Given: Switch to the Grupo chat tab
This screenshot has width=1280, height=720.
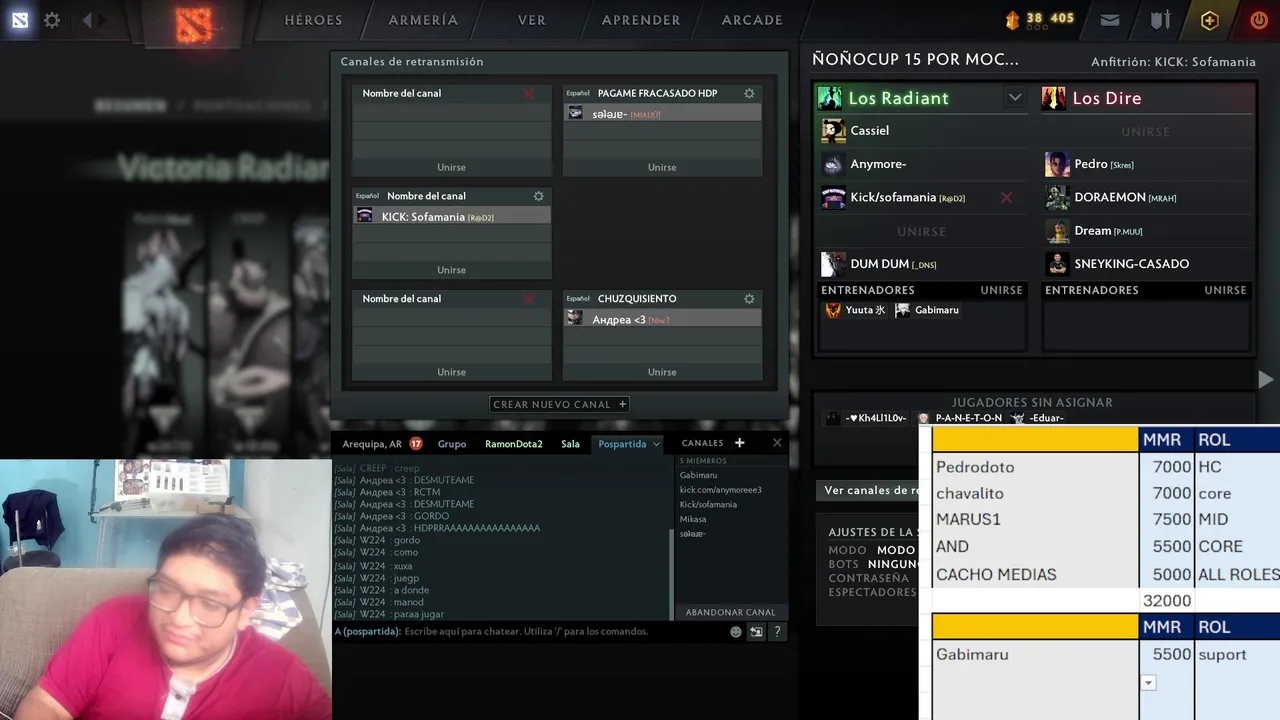Looking at the screenshot, I should 452,444.
